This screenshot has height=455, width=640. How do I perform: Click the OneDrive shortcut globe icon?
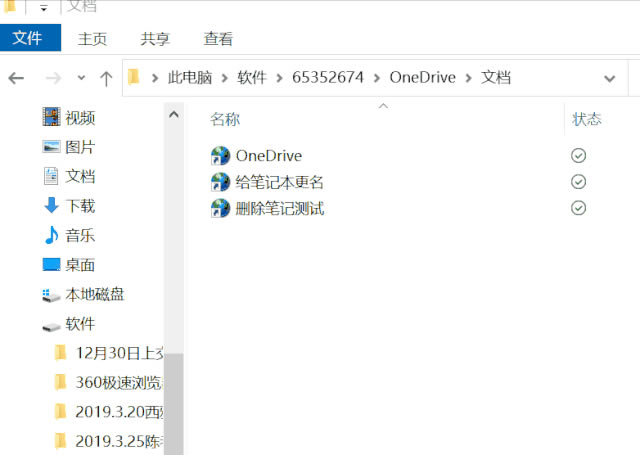pos(220,155)
